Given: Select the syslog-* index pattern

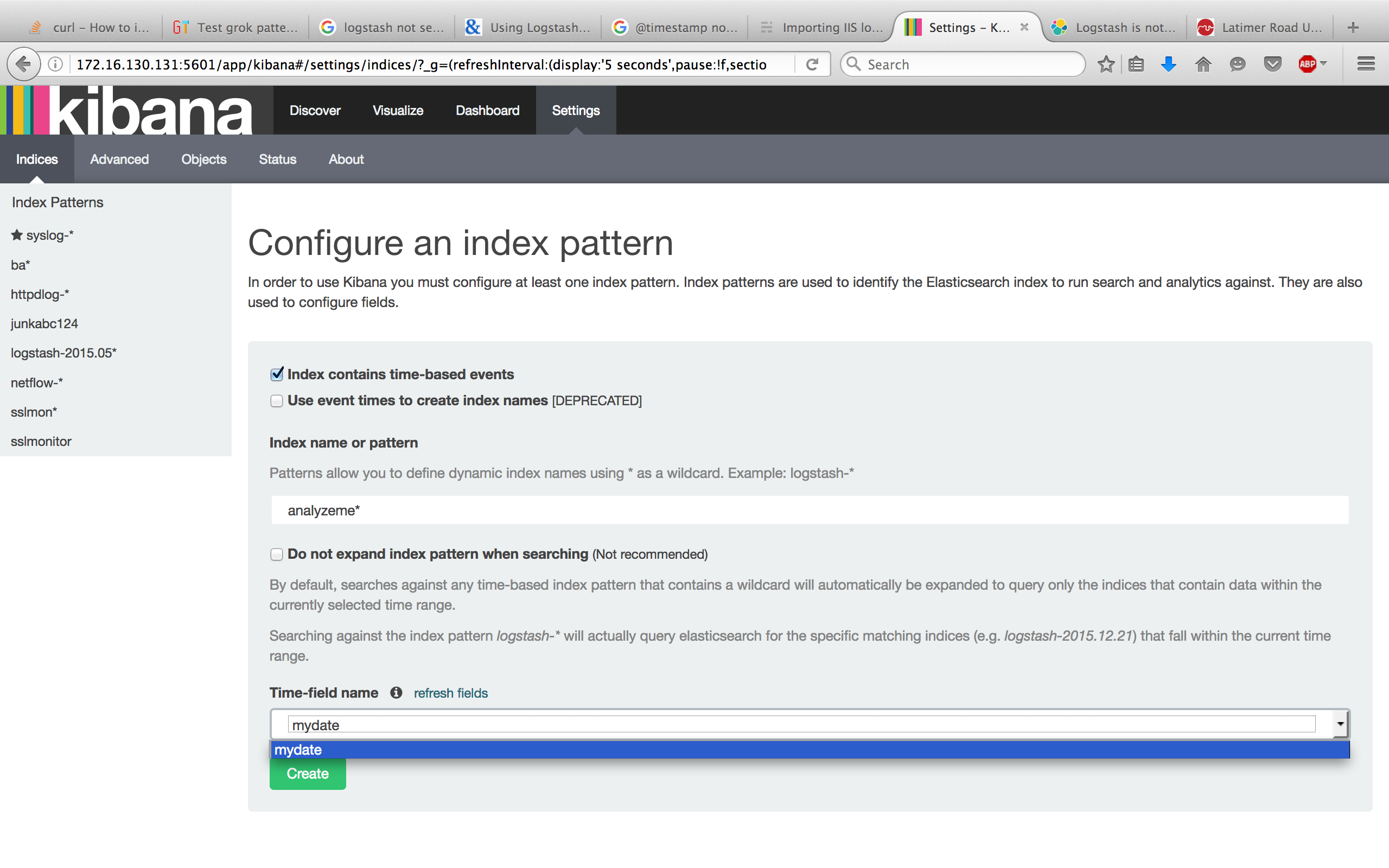Looking at the screenshot, I should [x=49, y=235].
